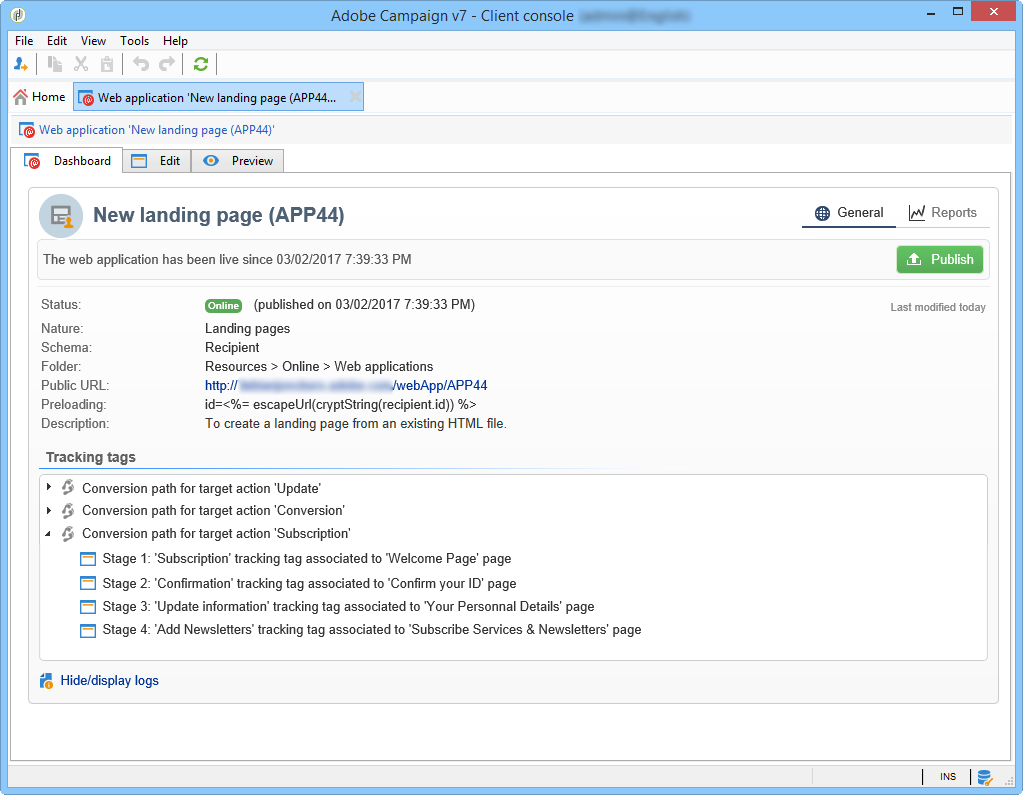Screen dimensions: 1025x800
Task: Open the Help menu
Action: (175, 41)
